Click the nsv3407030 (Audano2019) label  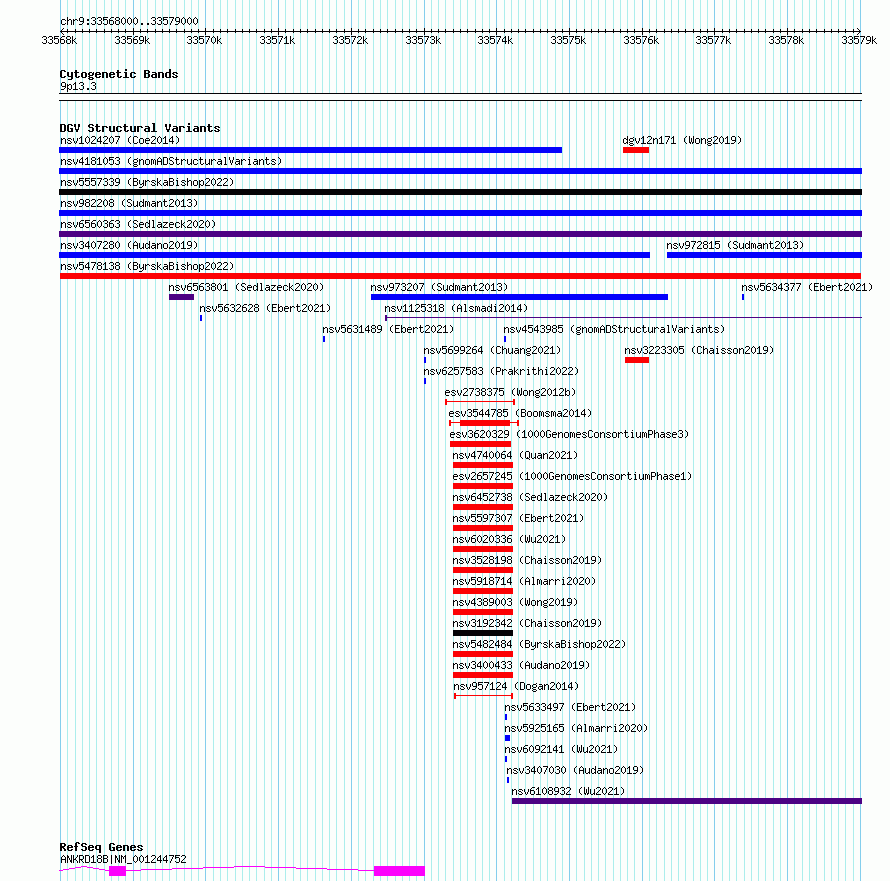pos(575,770)
